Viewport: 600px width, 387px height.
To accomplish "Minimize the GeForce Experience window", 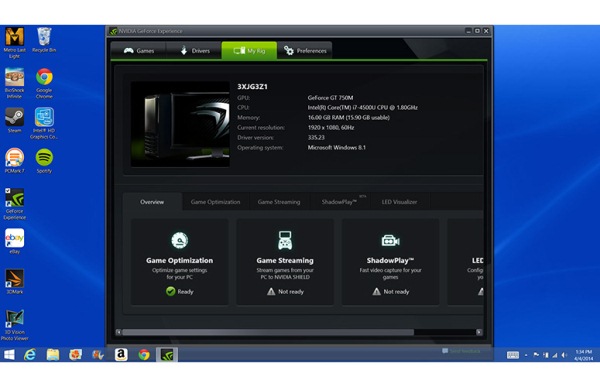I will [x=469, y=31].
